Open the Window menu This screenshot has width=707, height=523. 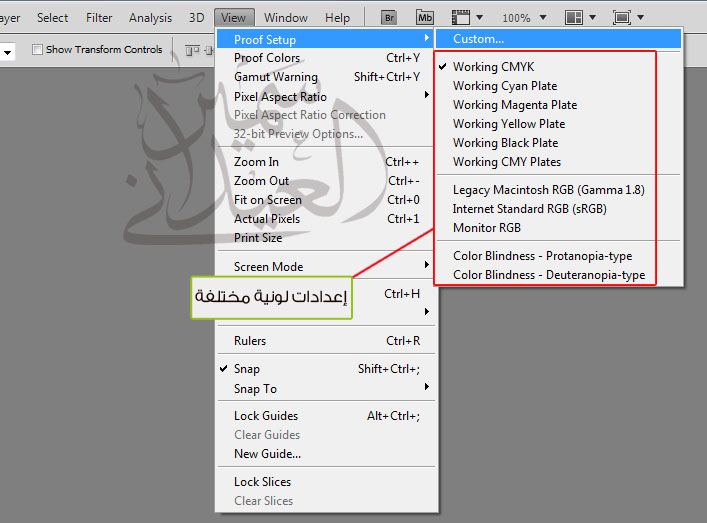pyautogui.click(x=286, y=18)
